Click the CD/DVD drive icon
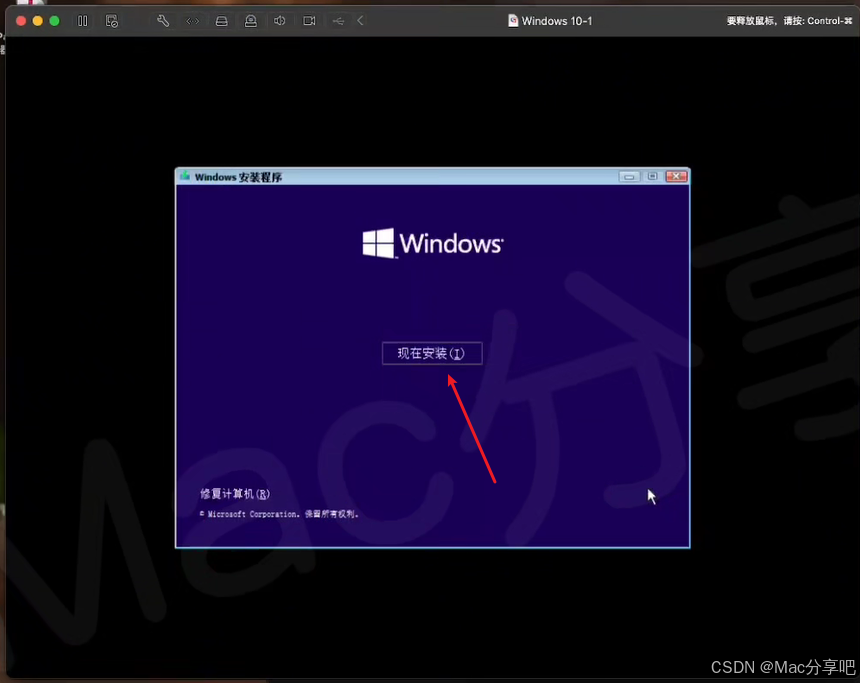 (251, 21)
